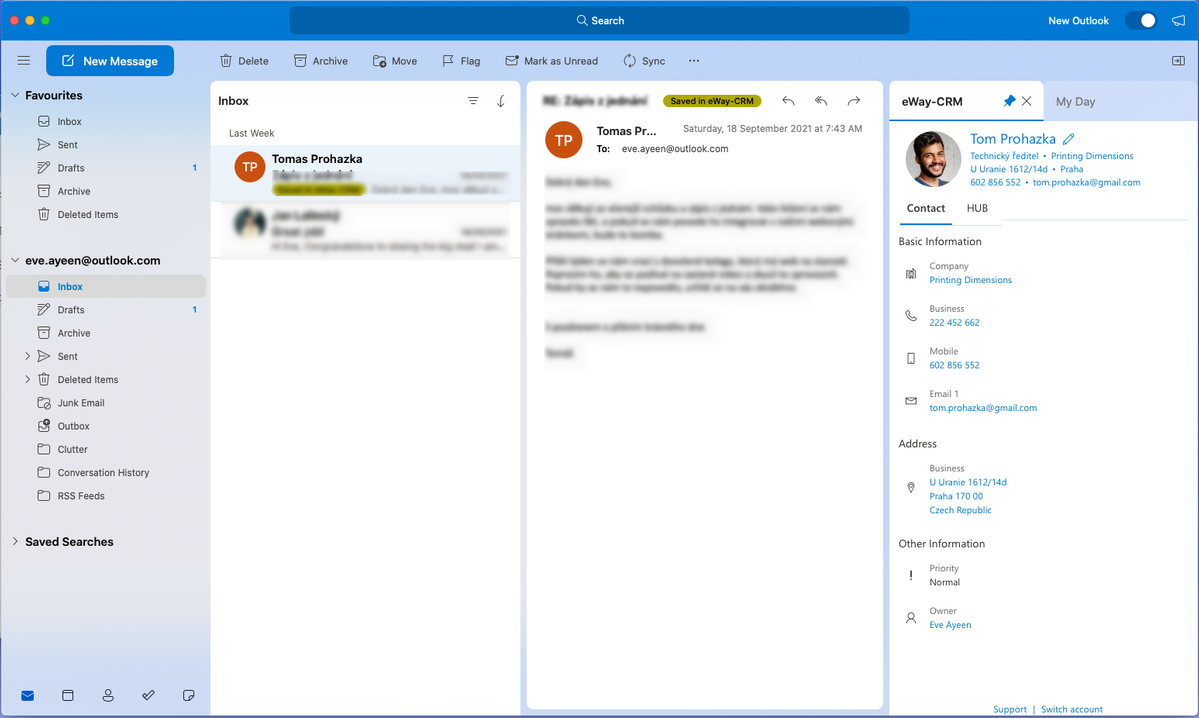Switch to the Contact tab
Image resolution: width=1199 pixels, height=718 pixels.
point(925,208)
